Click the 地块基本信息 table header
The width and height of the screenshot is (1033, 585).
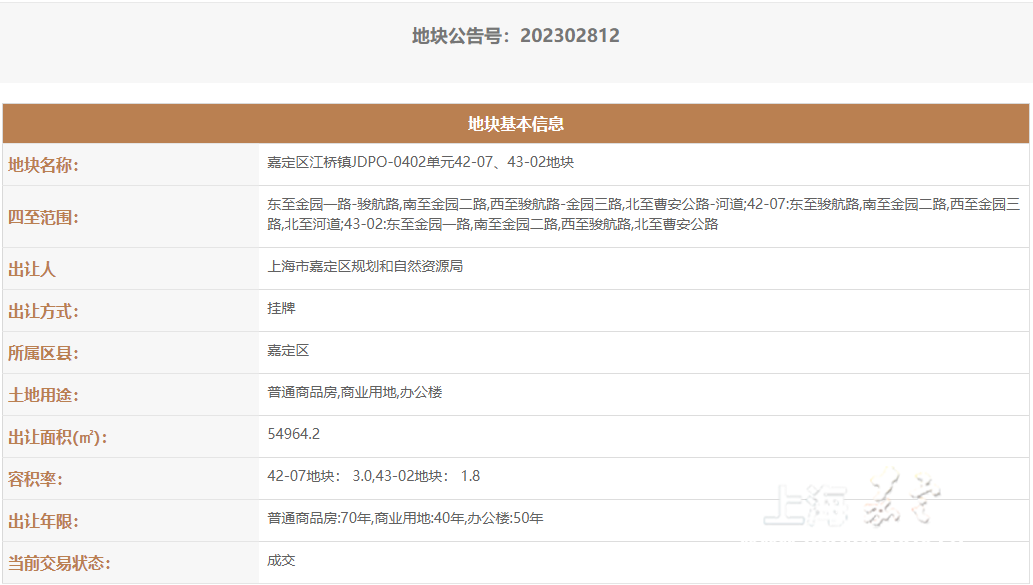[x=516, y=124]
